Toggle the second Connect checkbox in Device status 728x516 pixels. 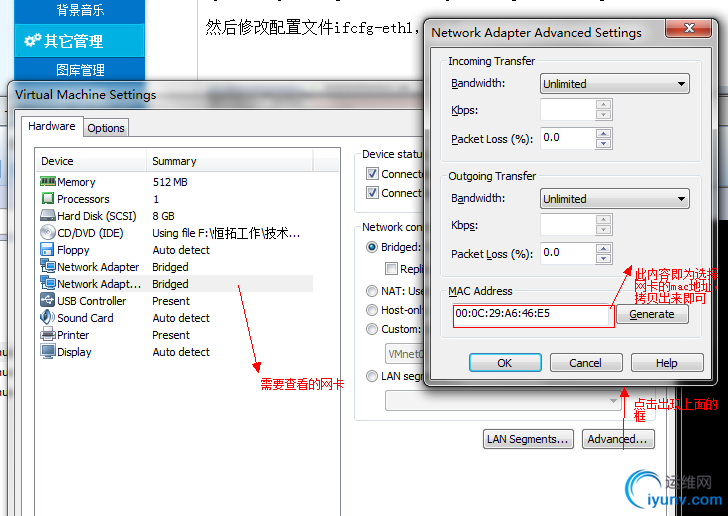(x=372, y=192)
